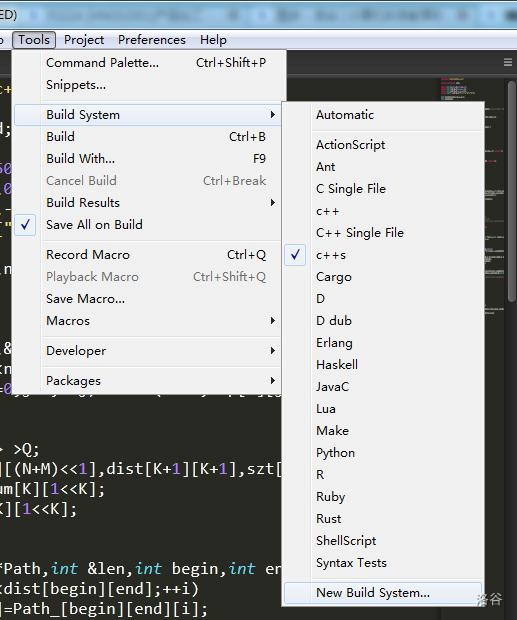
Task: Open the Tools menu
Action: click(34, 40)
